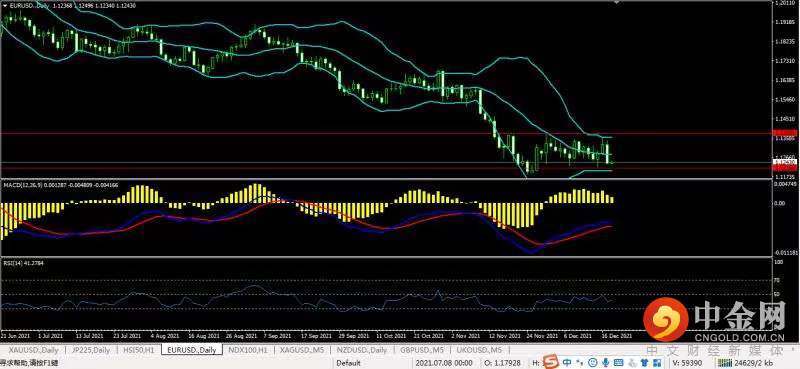This screenshot has height=369, width=800.
Task: Open the Sogou input method logo icon
Action: point(551,363)
